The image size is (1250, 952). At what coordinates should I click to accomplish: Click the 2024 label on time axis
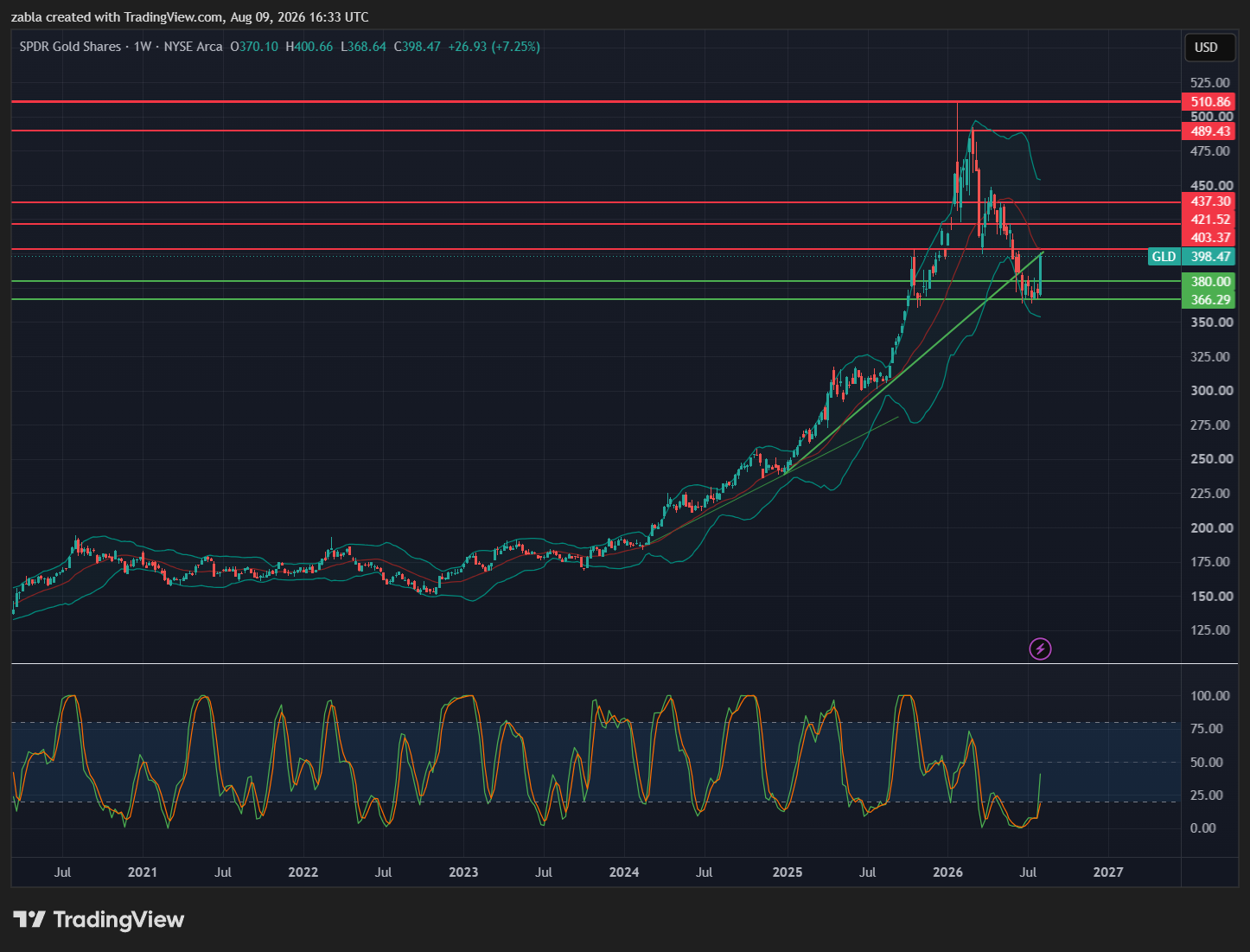pyautogui.click(x=624, y=872)
